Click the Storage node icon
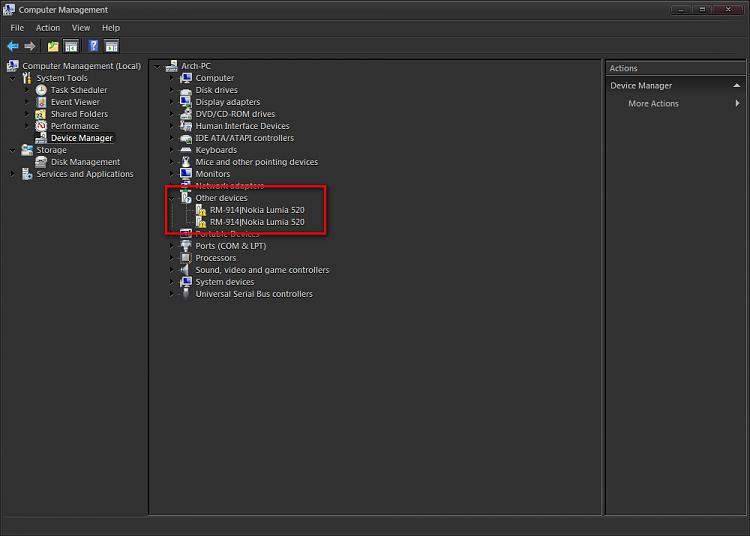 pos(27,150)
